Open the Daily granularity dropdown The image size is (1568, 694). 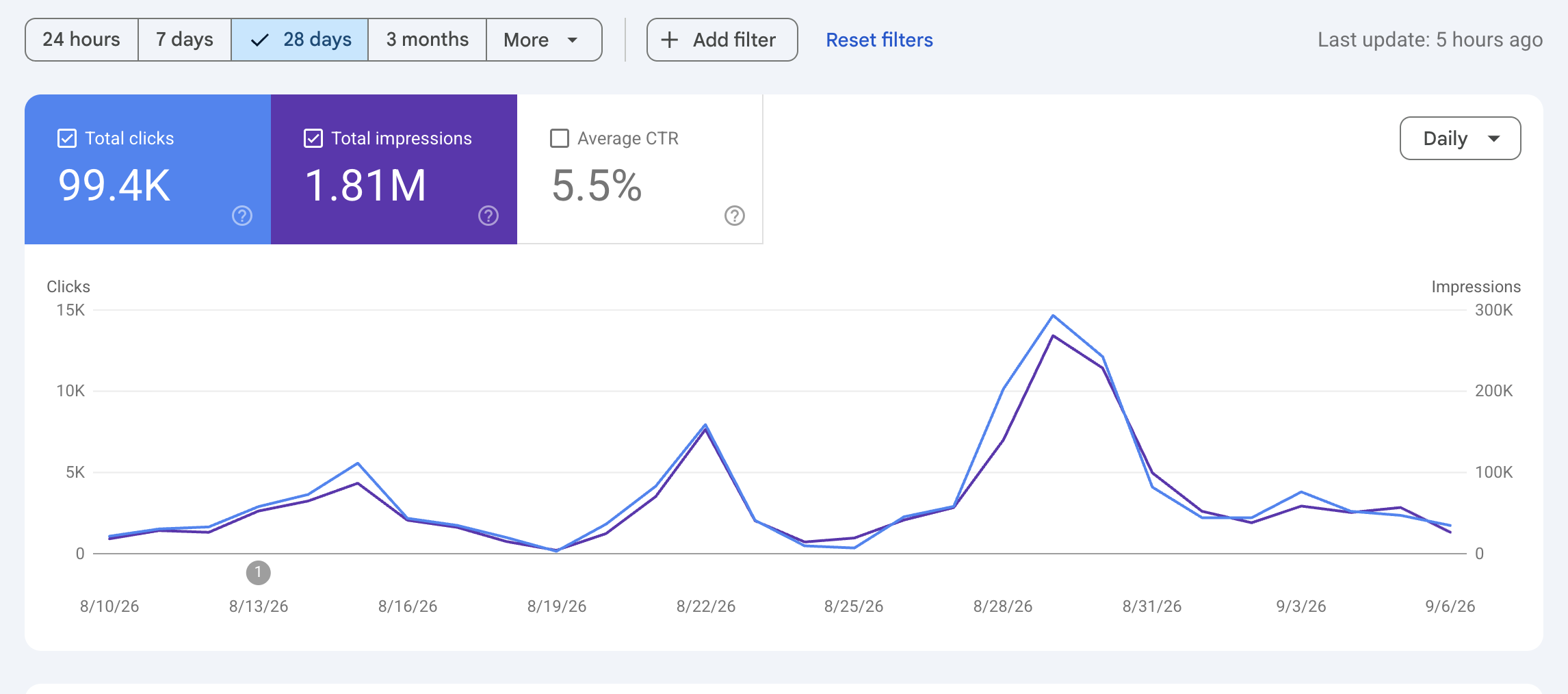(1460, 138)
